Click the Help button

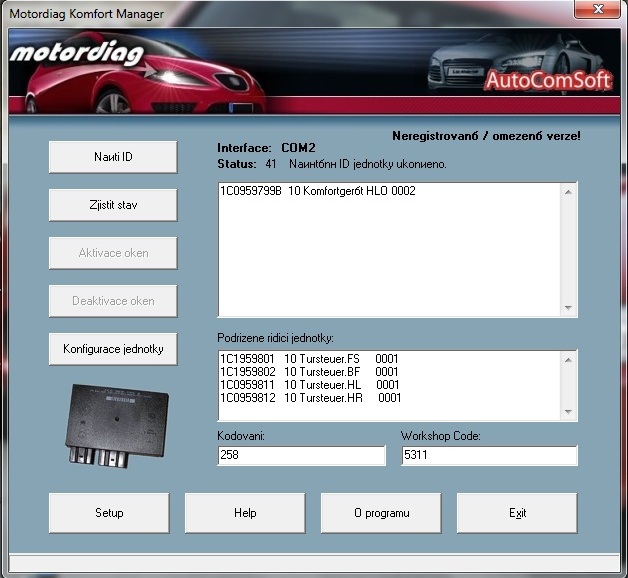point(245,513)
